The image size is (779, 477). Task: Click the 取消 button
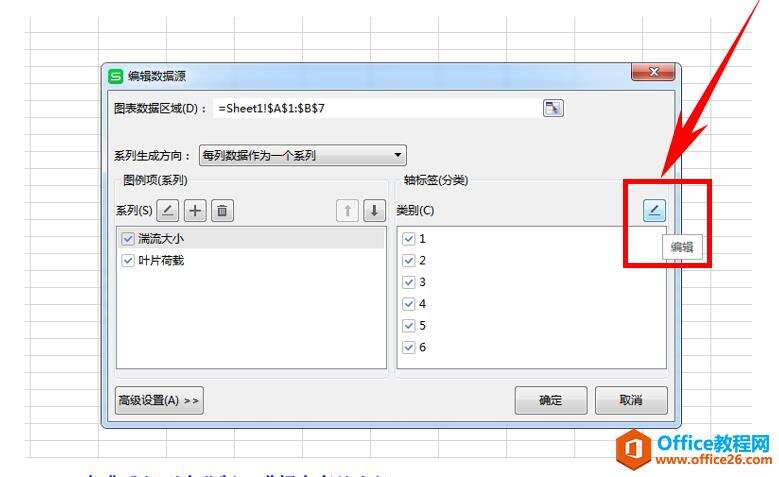pos(631,400)
